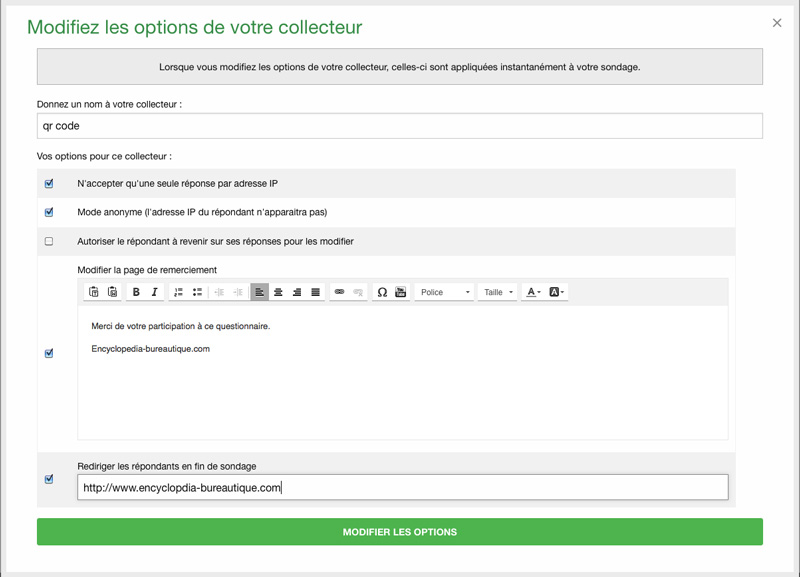Image resolution: width=800 pixels, height=577 pixels.
Task: Open the background color dropdown
Action: coord(557,292)
